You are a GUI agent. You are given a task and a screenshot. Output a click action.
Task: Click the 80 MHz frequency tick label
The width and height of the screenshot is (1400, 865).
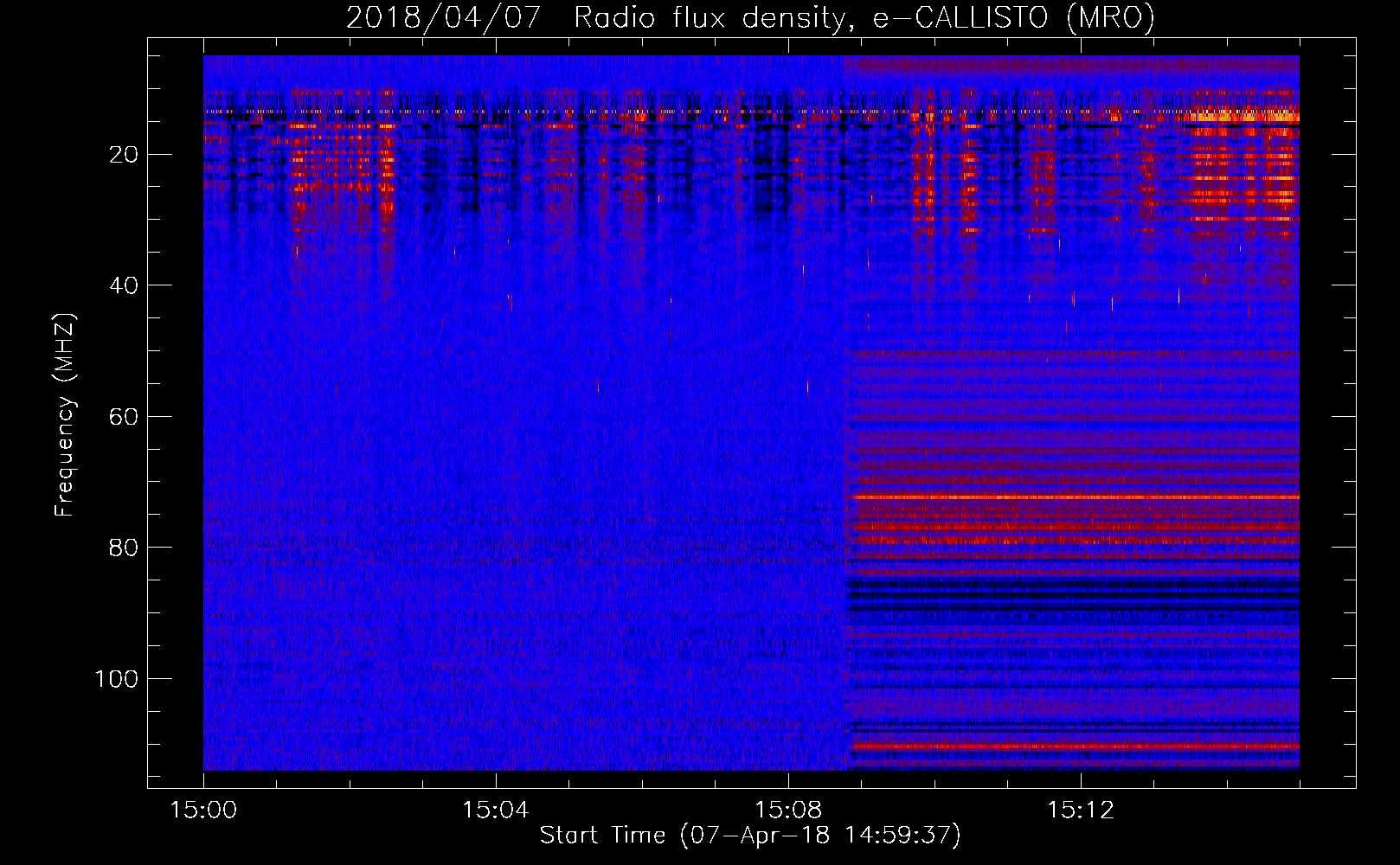pyautogui.click(x=125, y=548)
